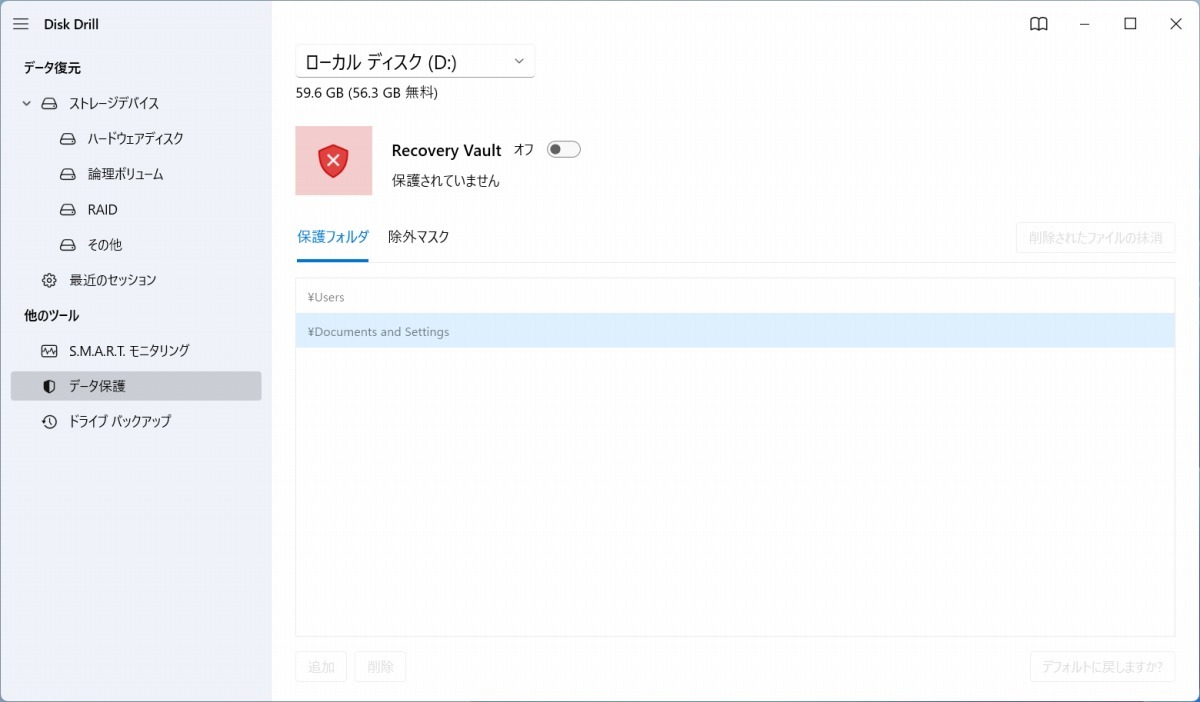Image resolution: width=1200 pixels, height=702 pixels.
Task: Switch to the 除外マスク tab
Action: (x=419, y=237)
